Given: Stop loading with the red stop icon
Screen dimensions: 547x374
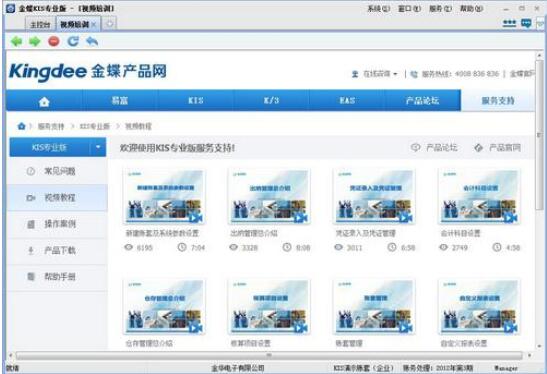Looking at the screenshot, I should [x=54, y=42].
